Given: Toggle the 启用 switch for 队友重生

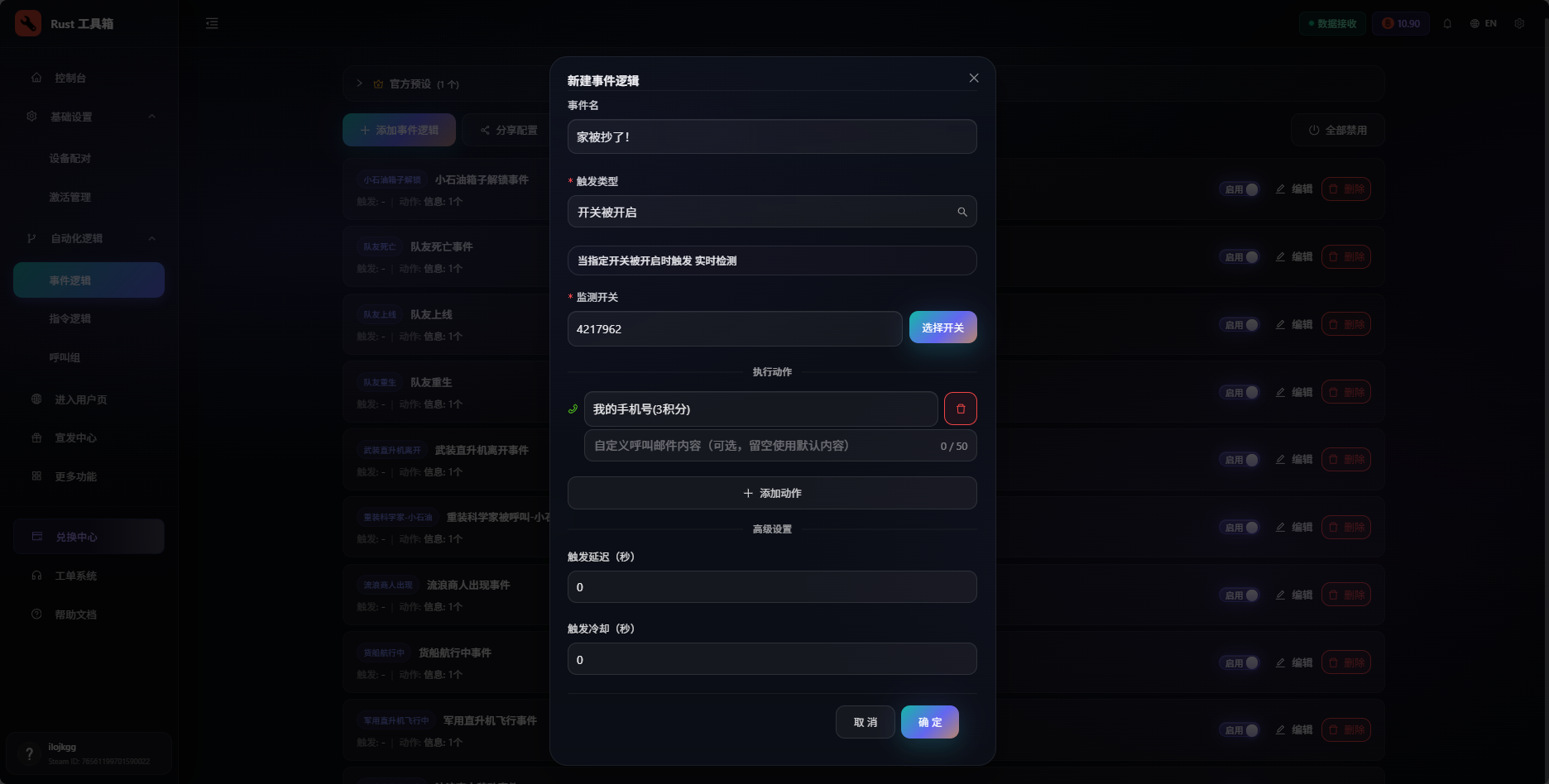Looking at the screenshot, I should (1240, 393).
